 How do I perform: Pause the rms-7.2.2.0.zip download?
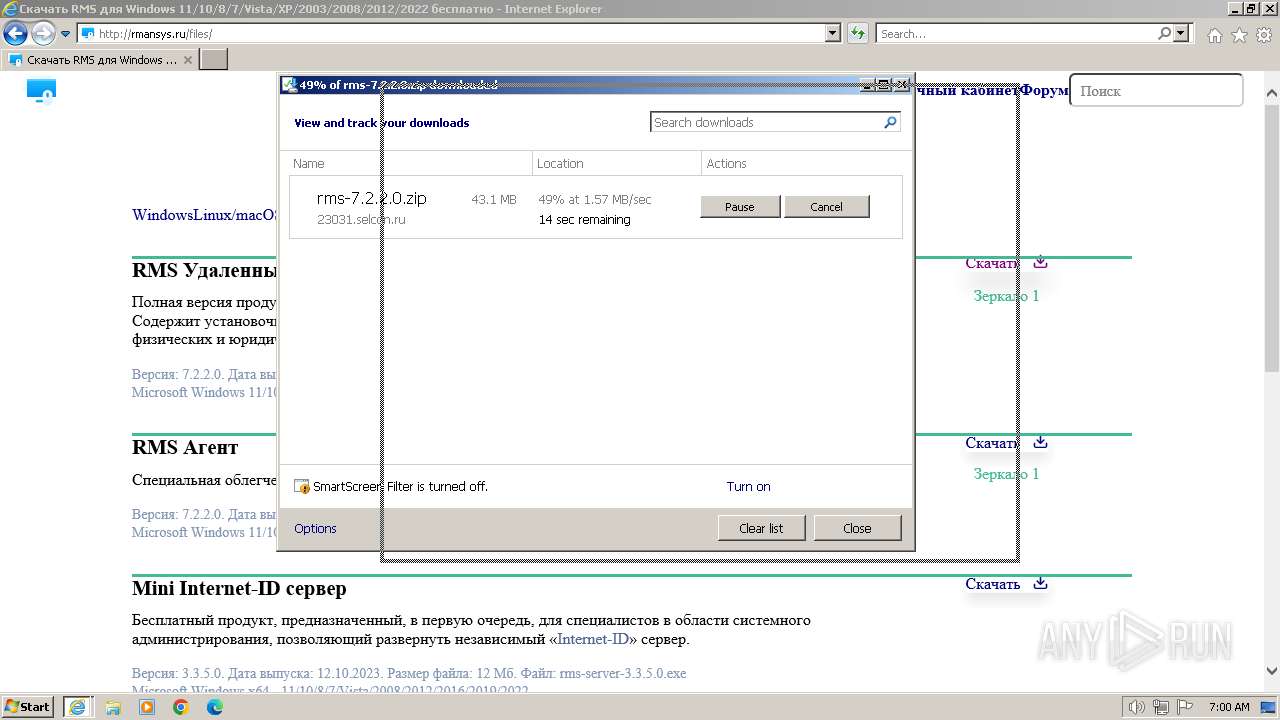pos(740,207)
